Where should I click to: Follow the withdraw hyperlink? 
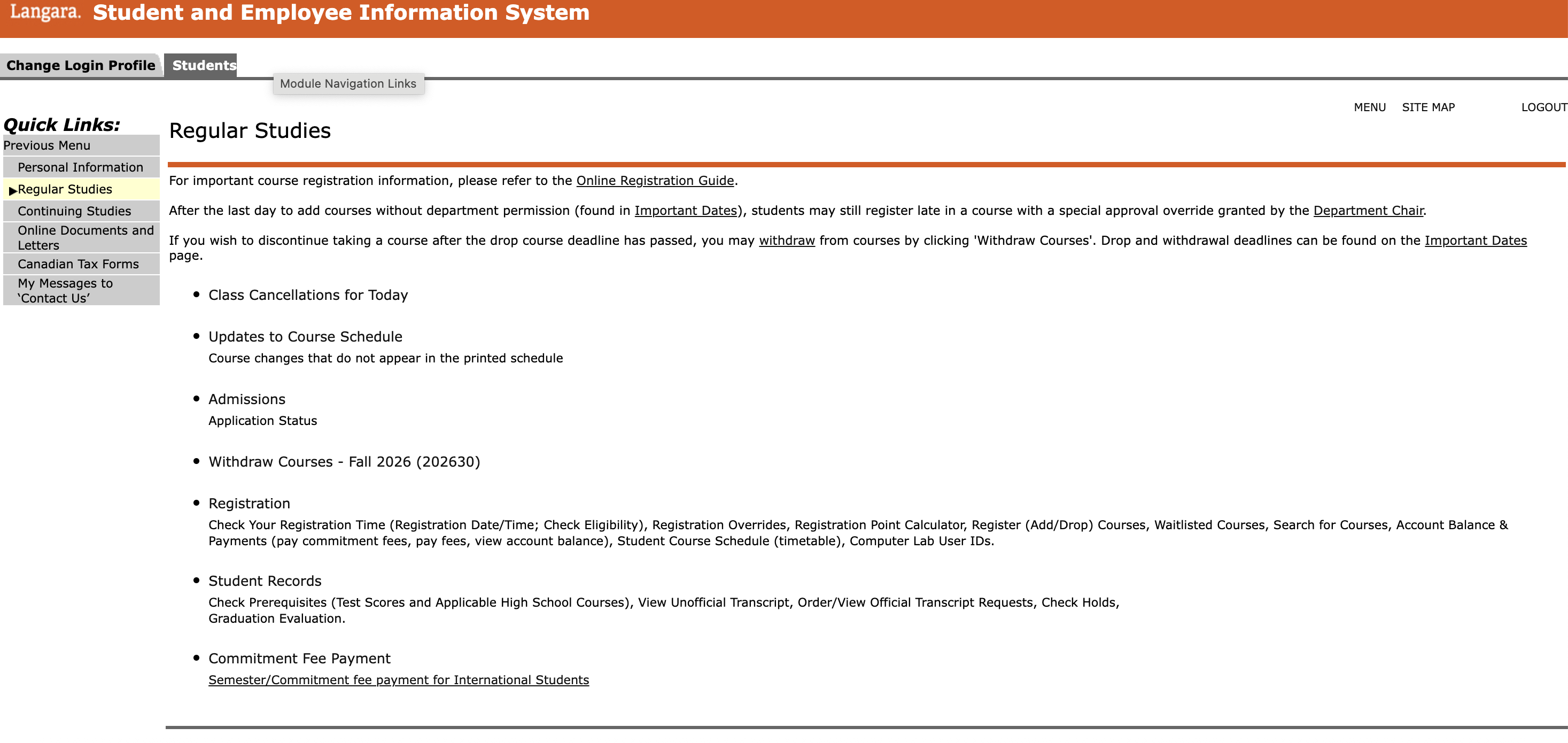pos(787,241)
